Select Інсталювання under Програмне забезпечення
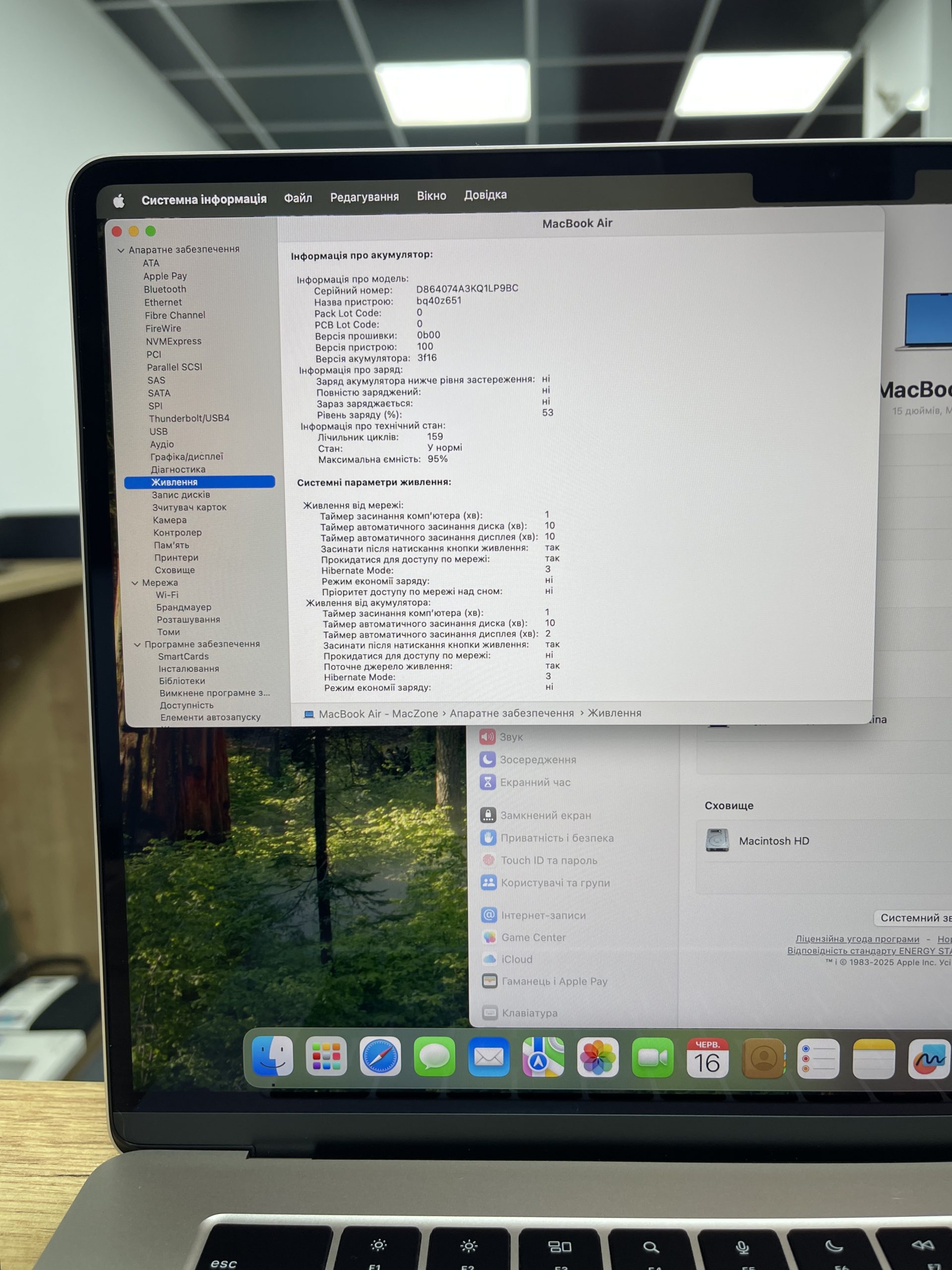Screen dimensions: 952x1270 tap(189, 669)
